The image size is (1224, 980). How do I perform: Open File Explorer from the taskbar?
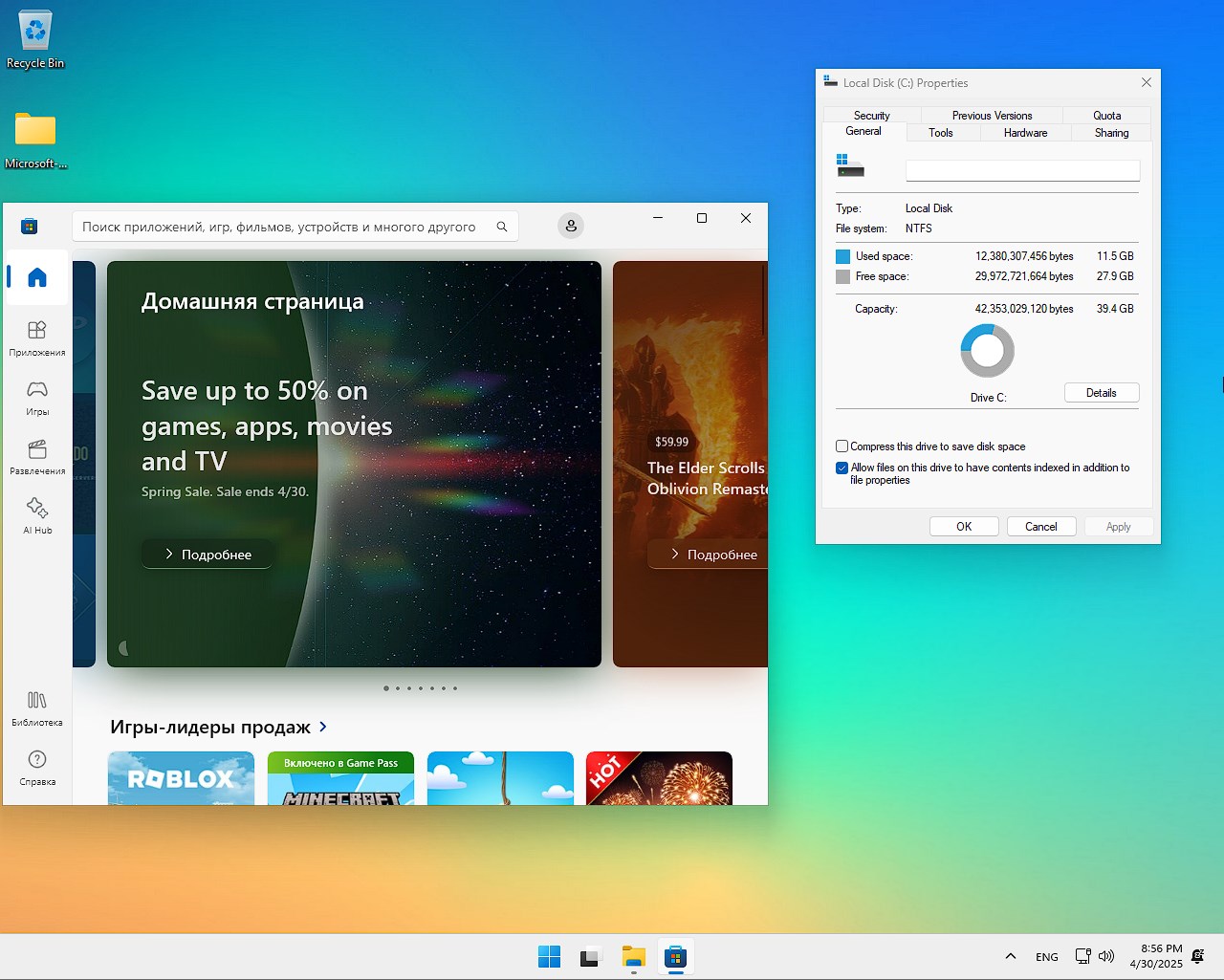coord(633,956)
